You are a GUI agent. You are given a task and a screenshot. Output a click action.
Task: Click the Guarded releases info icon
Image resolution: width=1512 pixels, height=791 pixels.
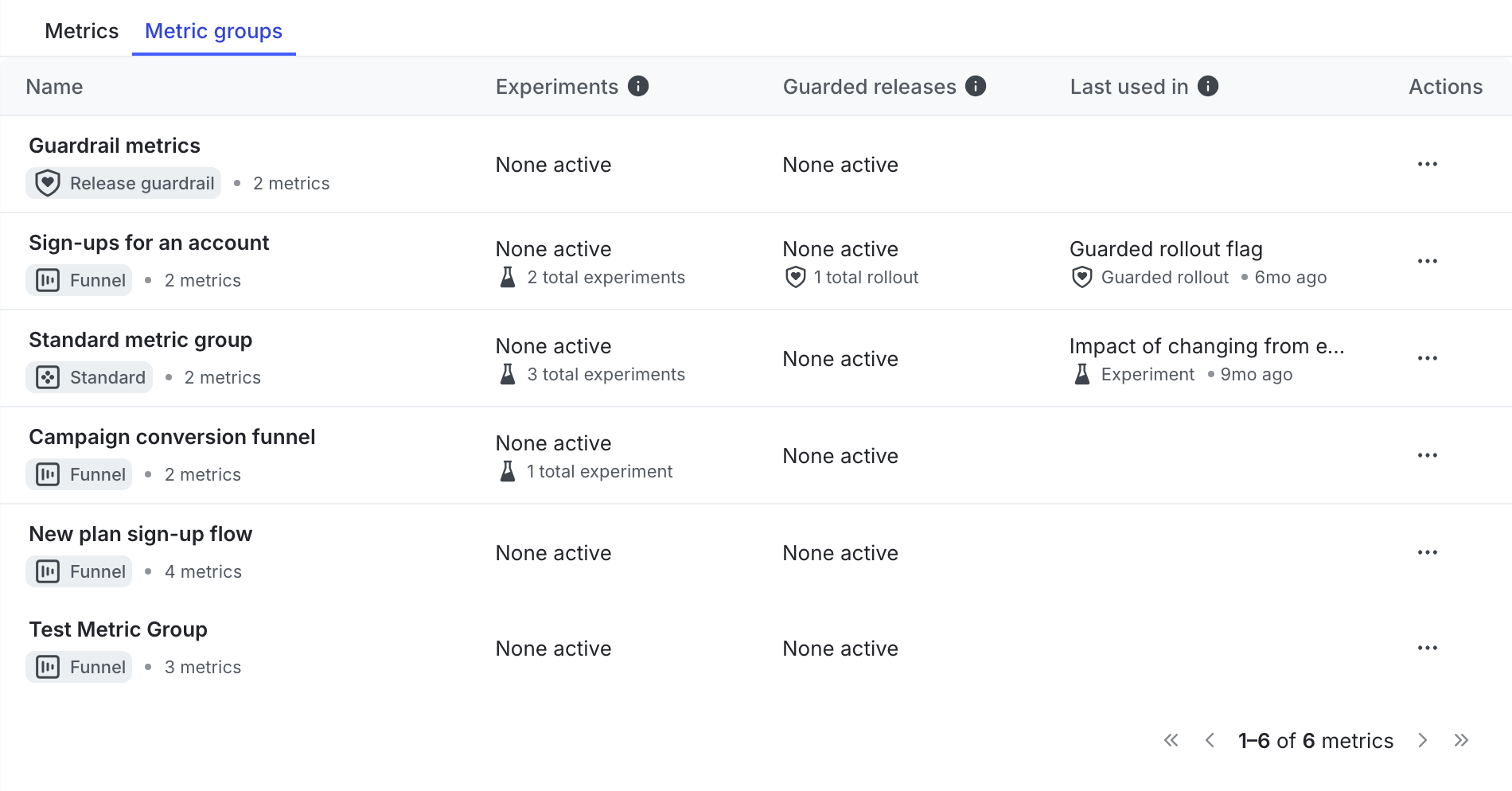tap(976, 86)
